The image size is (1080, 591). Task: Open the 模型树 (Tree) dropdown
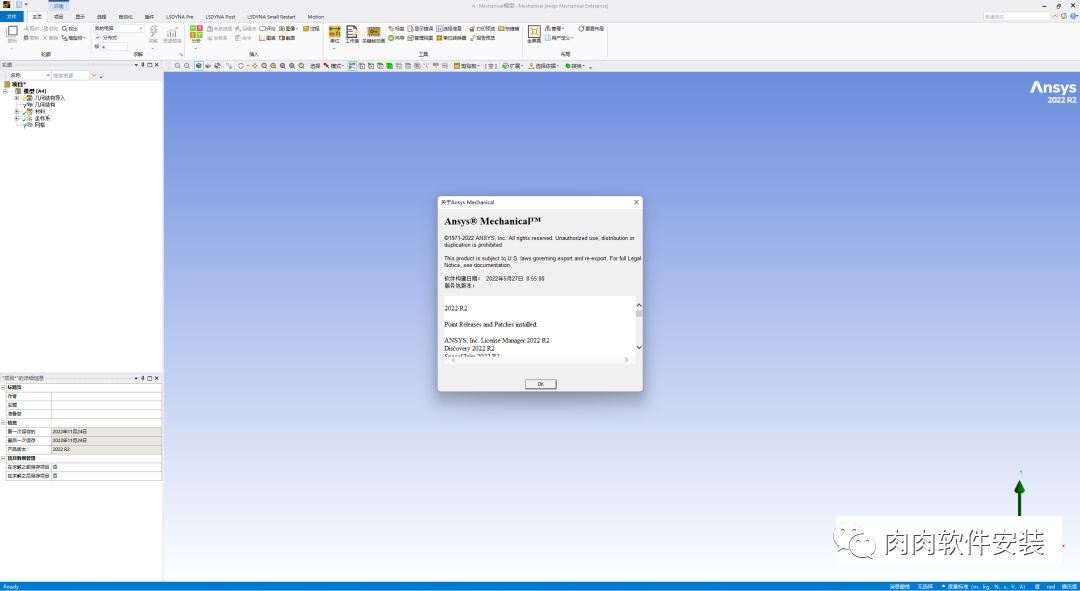click(x=73, y=38)
